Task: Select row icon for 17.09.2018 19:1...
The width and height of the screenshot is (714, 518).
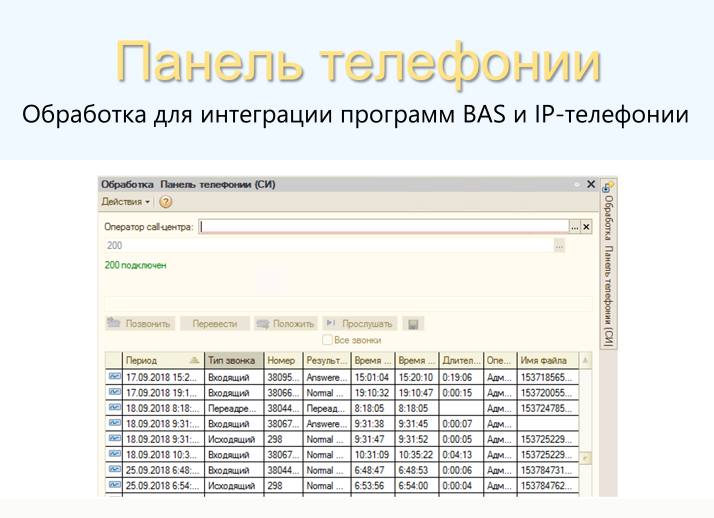Action: point(115,392)
